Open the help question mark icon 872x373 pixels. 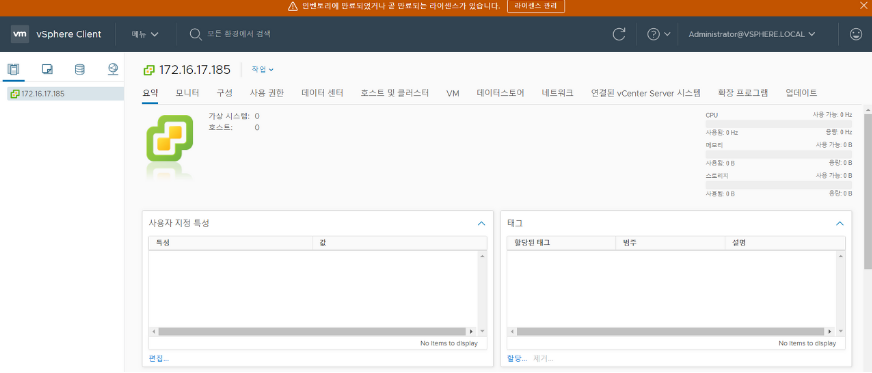point(653,34)
